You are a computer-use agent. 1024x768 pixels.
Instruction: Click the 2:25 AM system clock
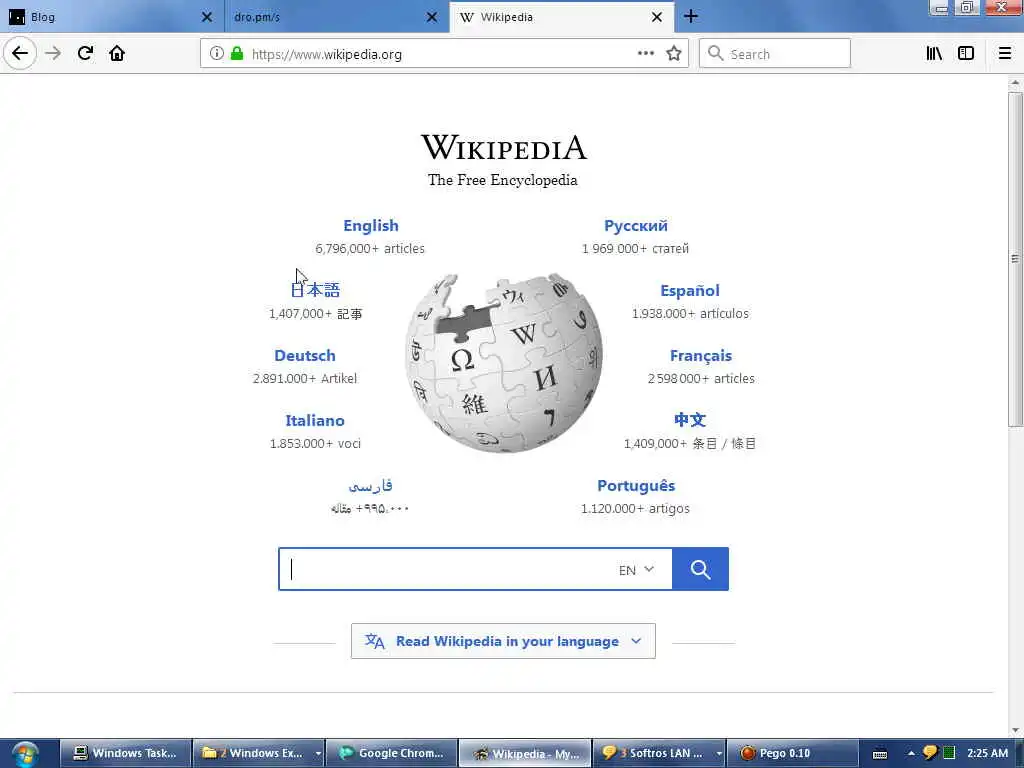987,754
